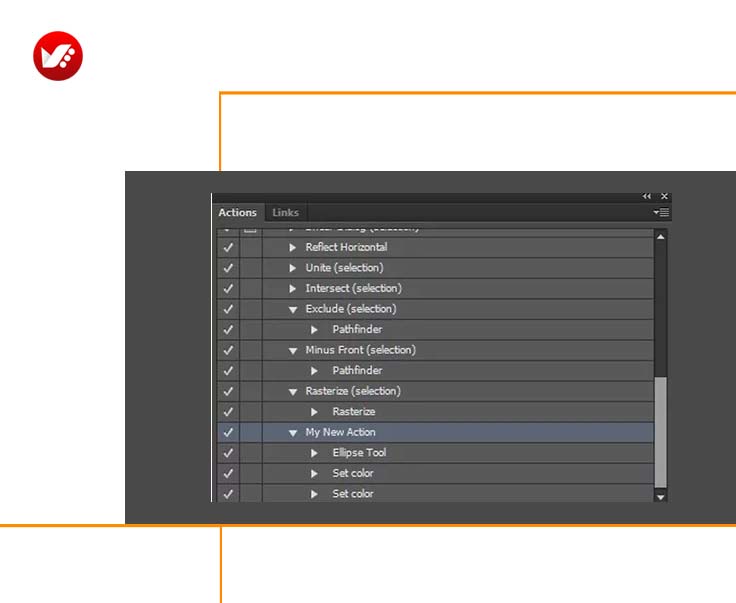736x603 pixels.
Task: Expand Pathfinder step under Minus Front
Action: (x=314, y=371)
